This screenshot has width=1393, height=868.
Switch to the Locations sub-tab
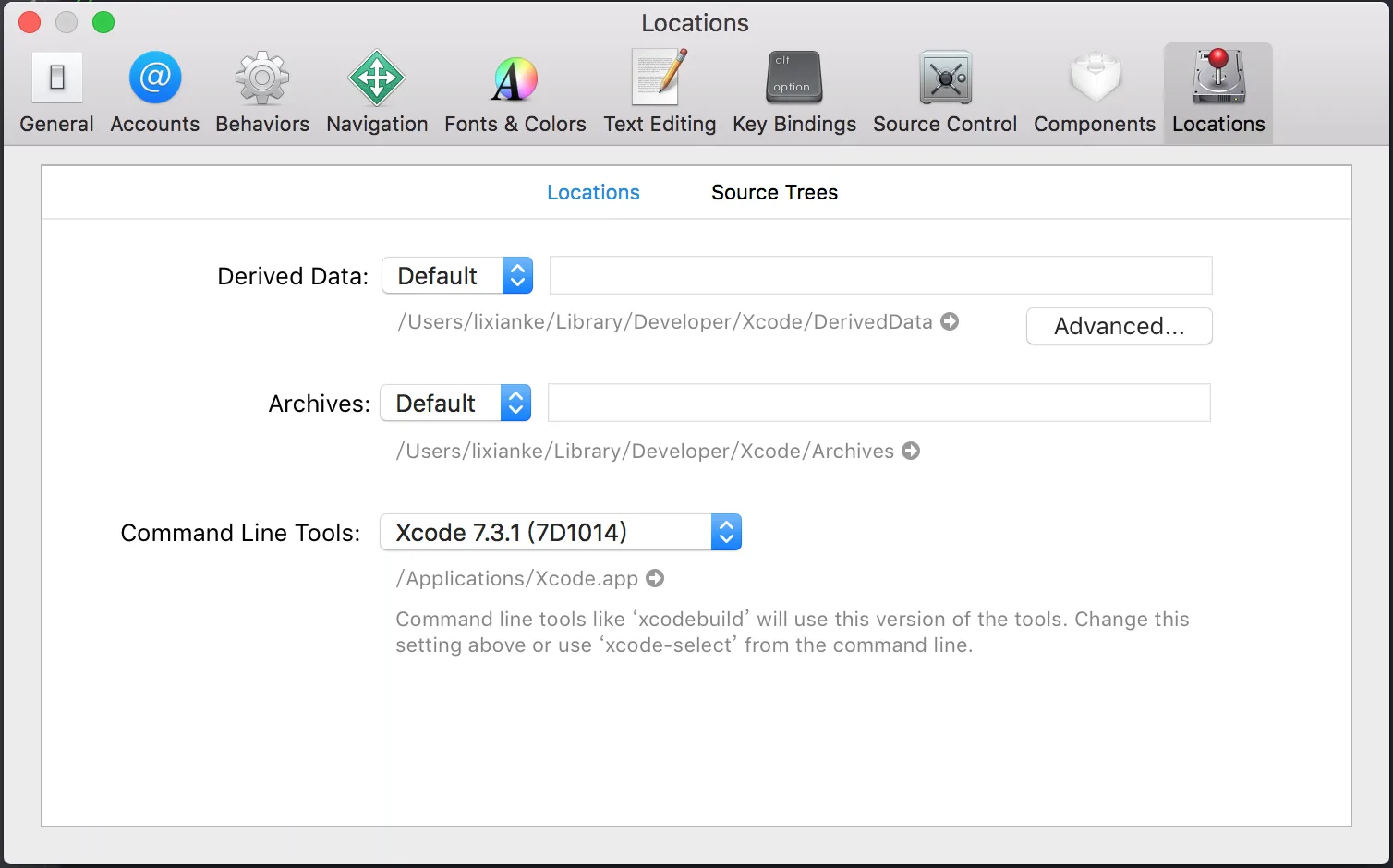(x=593, y=192)
